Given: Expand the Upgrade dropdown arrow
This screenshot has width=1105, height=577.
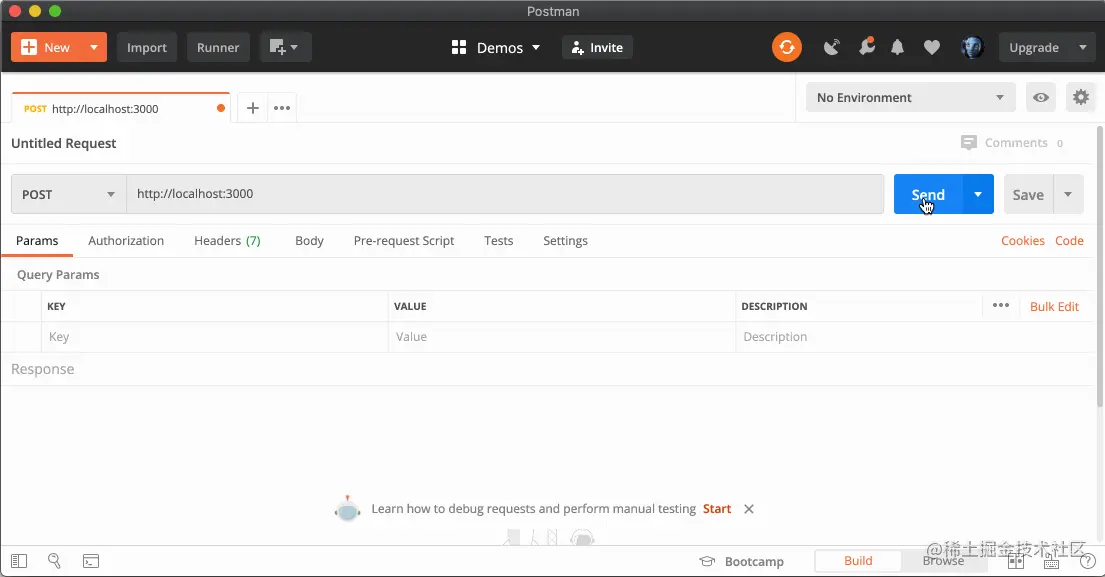Looking at the screenshot, I should coord(1083,47).
